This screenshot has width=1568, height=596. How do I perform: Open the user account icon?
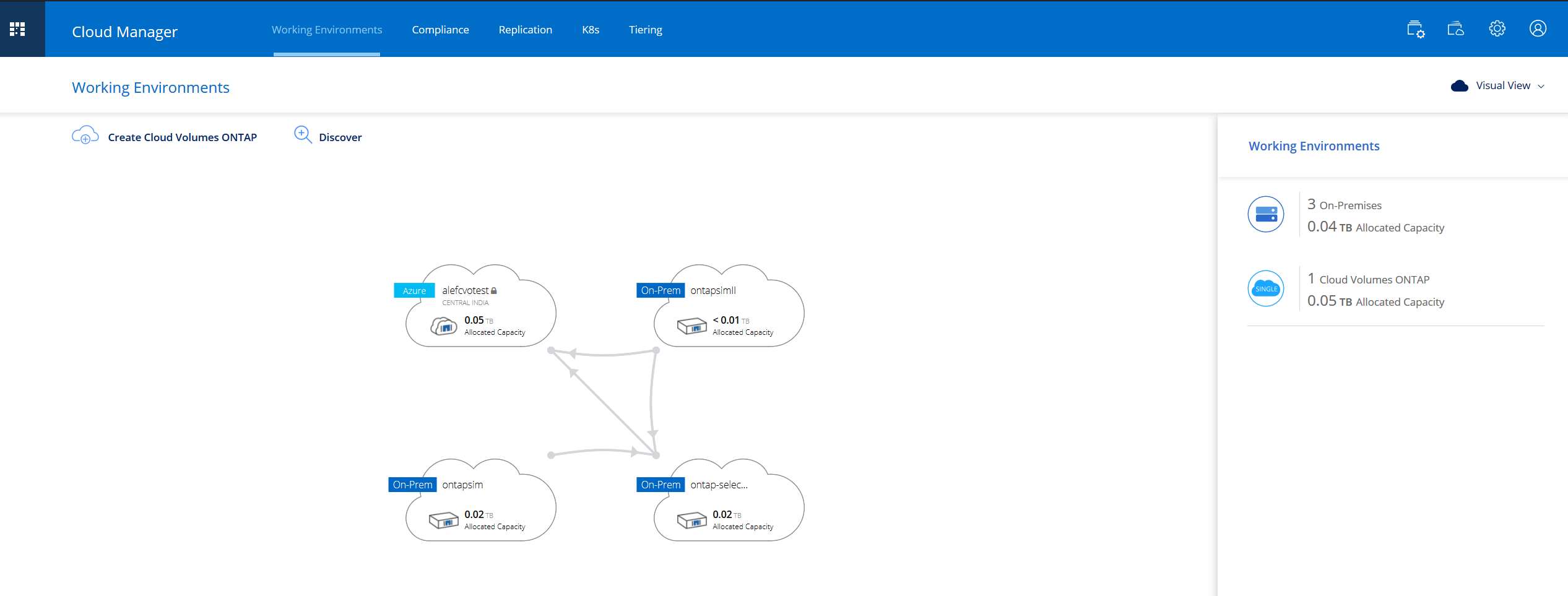tap(1538, 28)
